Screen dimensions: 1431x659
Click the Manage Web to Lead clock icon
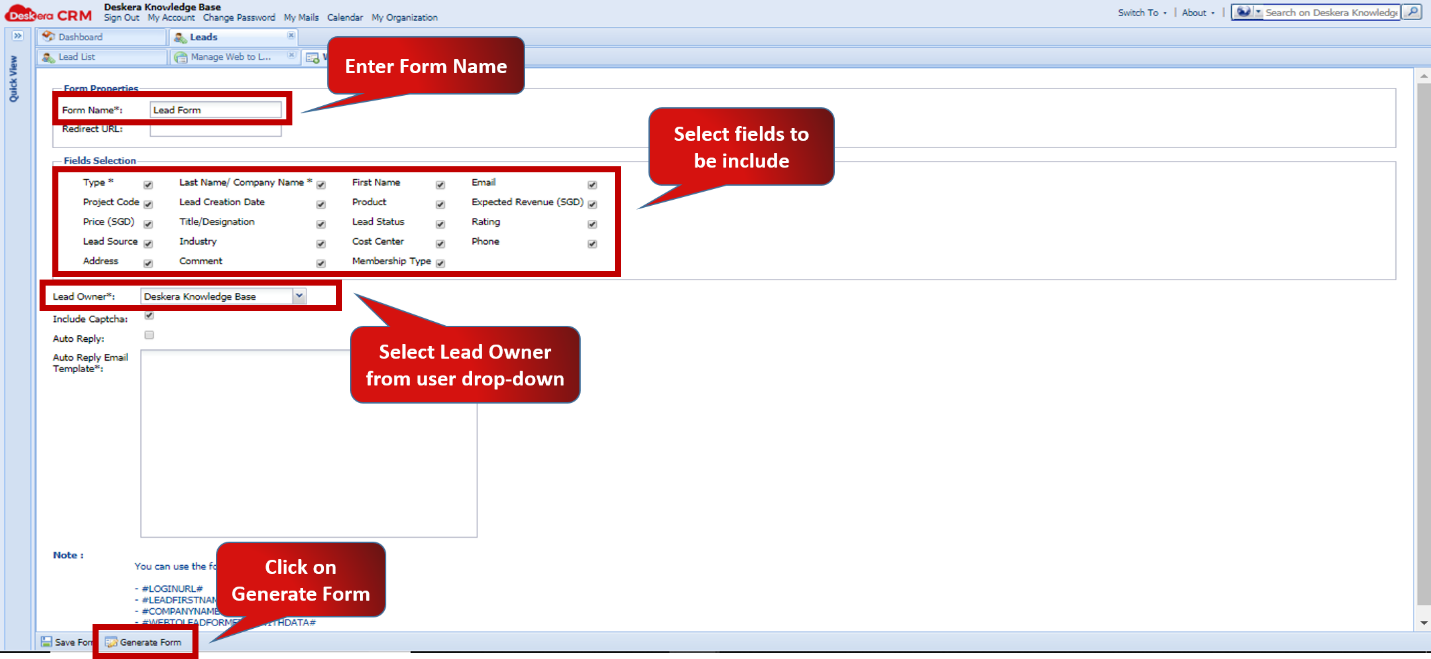tap(183, 57)
